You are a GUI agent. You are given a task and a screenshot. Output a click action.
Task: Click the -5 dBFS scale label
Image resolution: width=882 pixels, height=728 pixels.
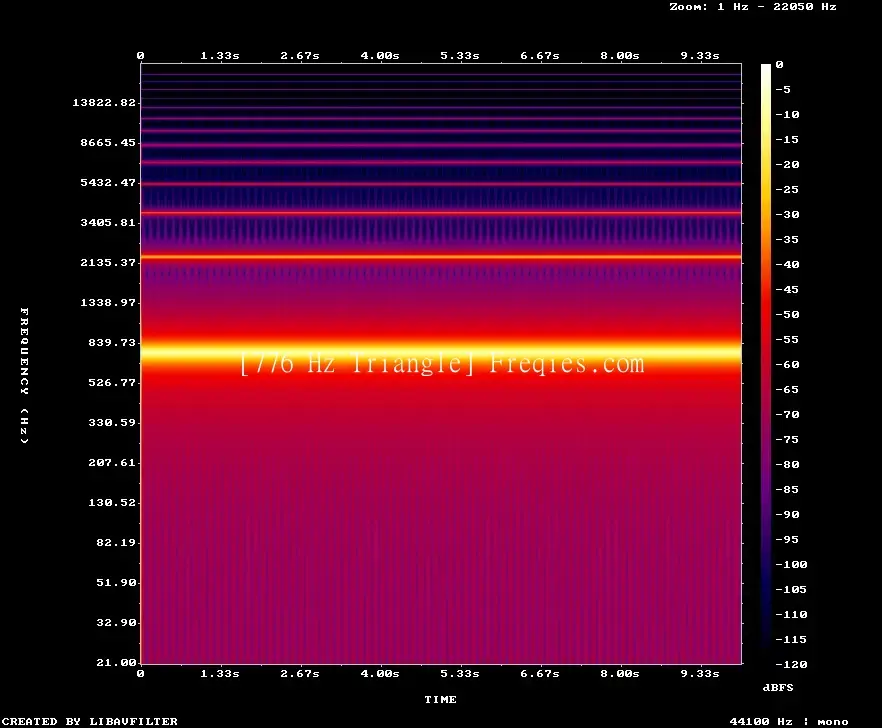(783, 89)
